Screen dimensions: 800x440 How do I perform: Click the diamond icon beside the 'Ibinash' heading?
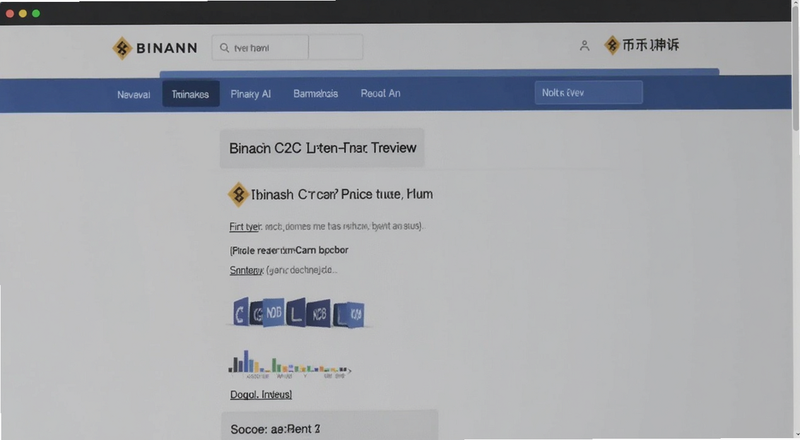click(x=238, y=194)
